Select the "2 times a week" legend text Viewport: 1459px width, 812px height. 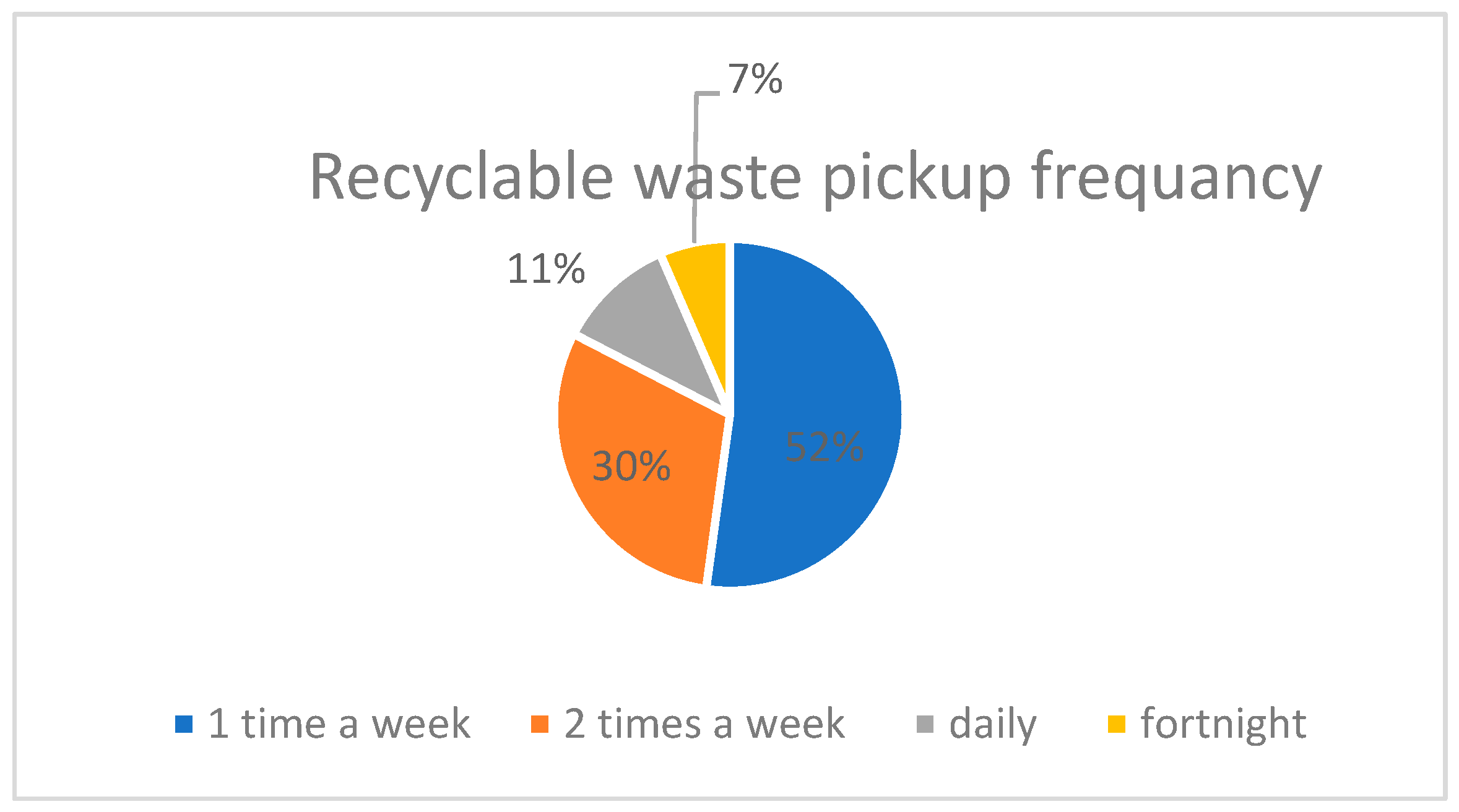(x=704, y=723)
